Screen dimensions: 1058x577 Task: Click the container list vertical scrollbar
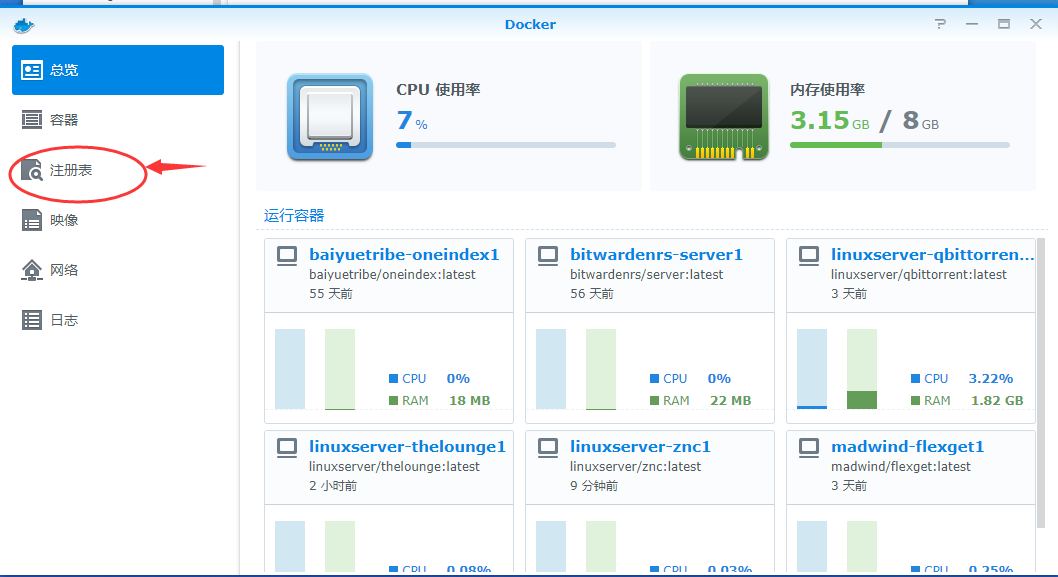pyautogui.click(x=1041, y=383)
